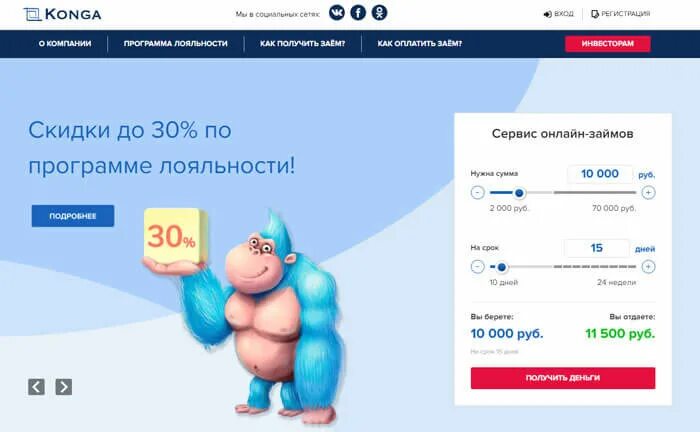Open the VK social network icon
The height and width of the screenshot is (432, 700).
coord(337,12)
